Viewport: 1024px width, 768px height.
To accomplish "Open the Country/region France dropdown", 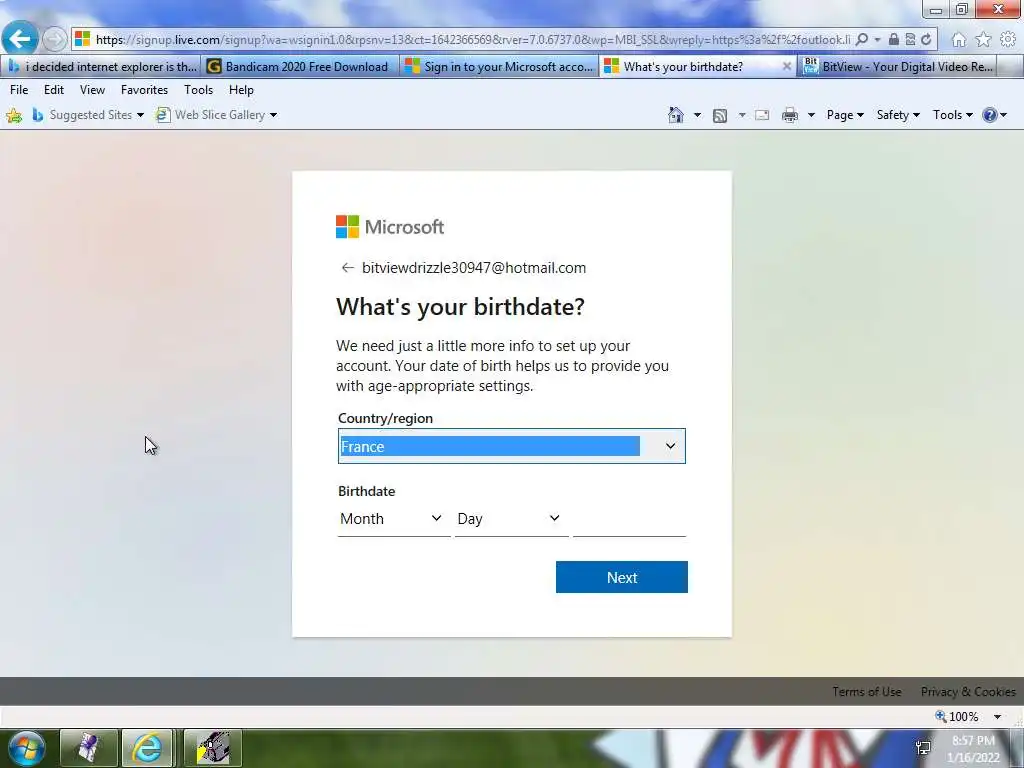I will (x=511, y=447).
